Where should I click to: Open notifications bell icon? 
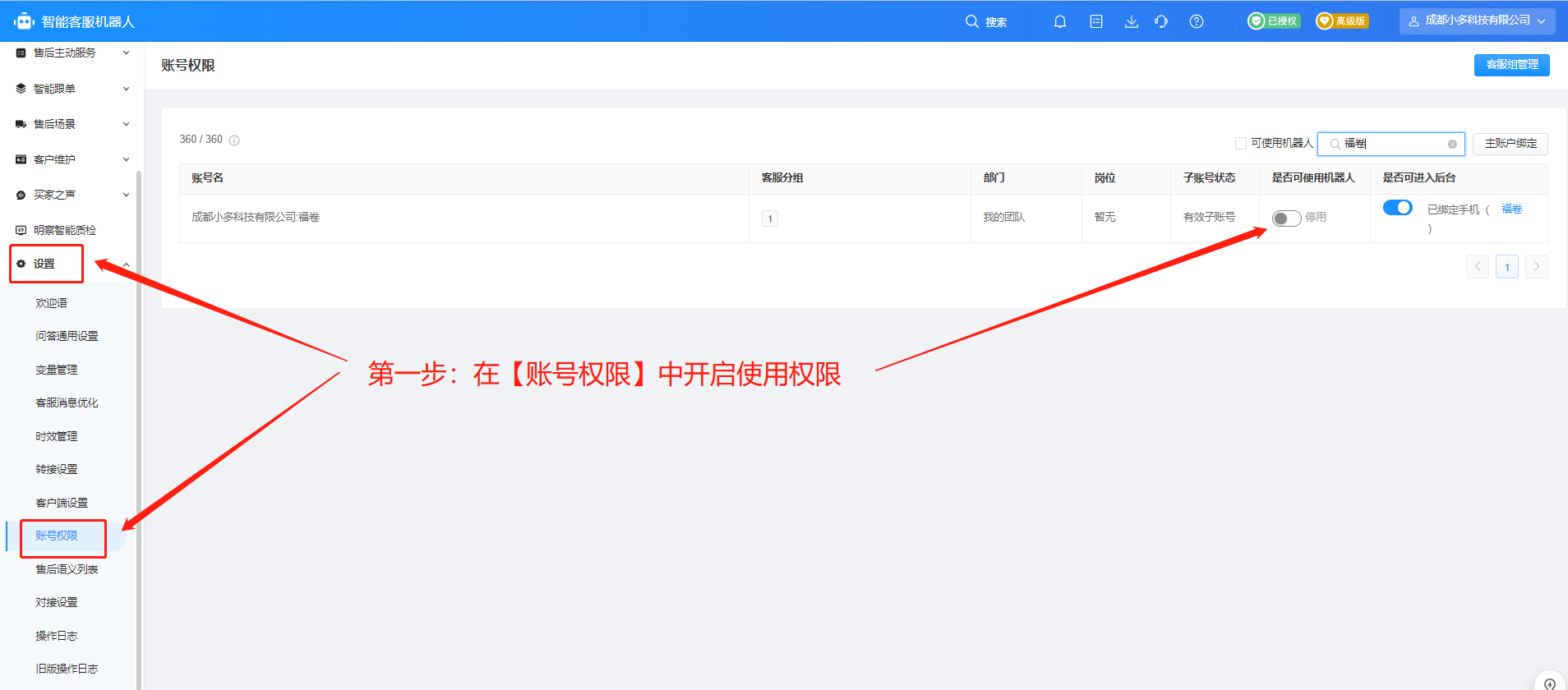point(1060,21)
